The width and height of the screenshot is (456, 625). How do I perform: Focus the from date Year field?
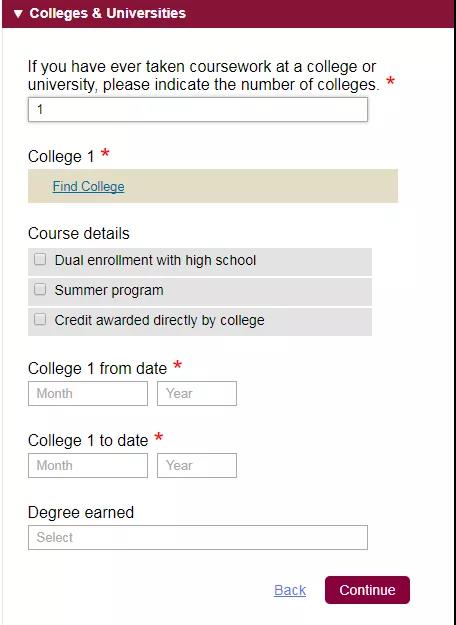[x=197, y=393]
